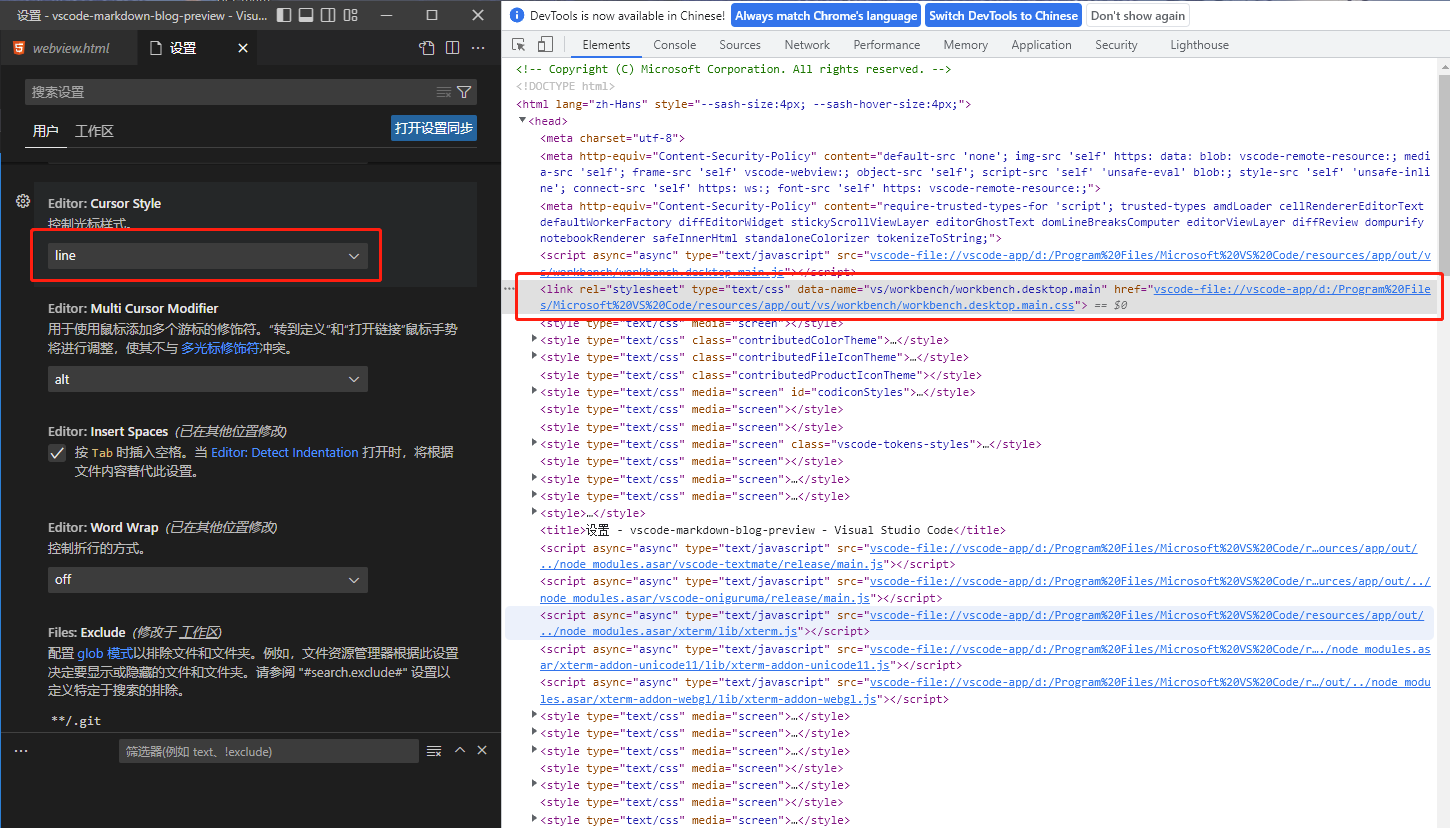Click the 打开设置同步 button
The width and height of the screenshot is (1450, 828).
point(433,127)
